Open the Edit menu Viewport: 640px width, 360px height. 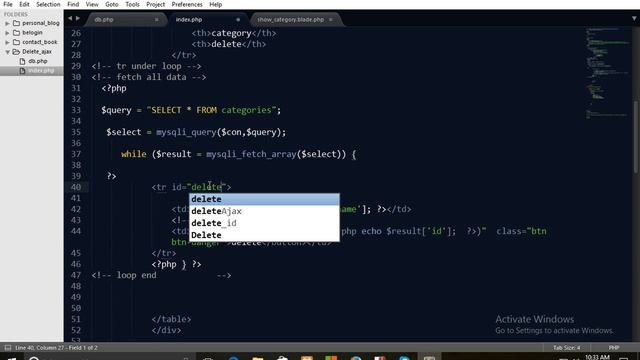tap(24, 4)
